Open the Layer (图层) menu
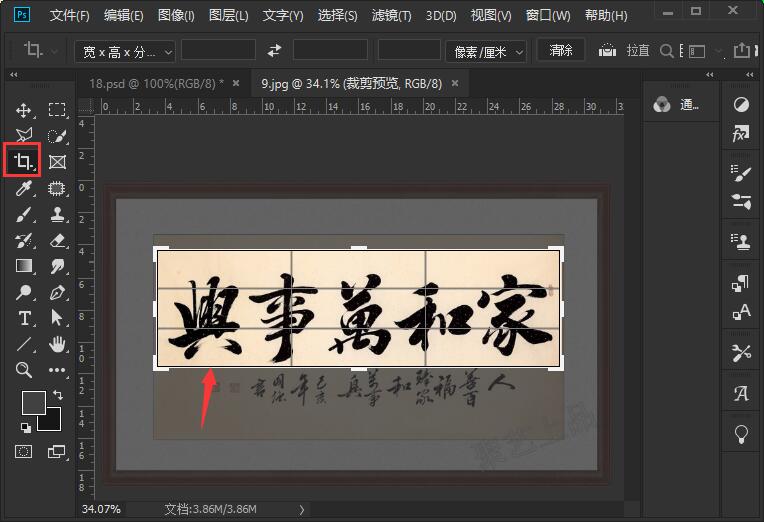 pyautogui.click(x=229, y=16)
